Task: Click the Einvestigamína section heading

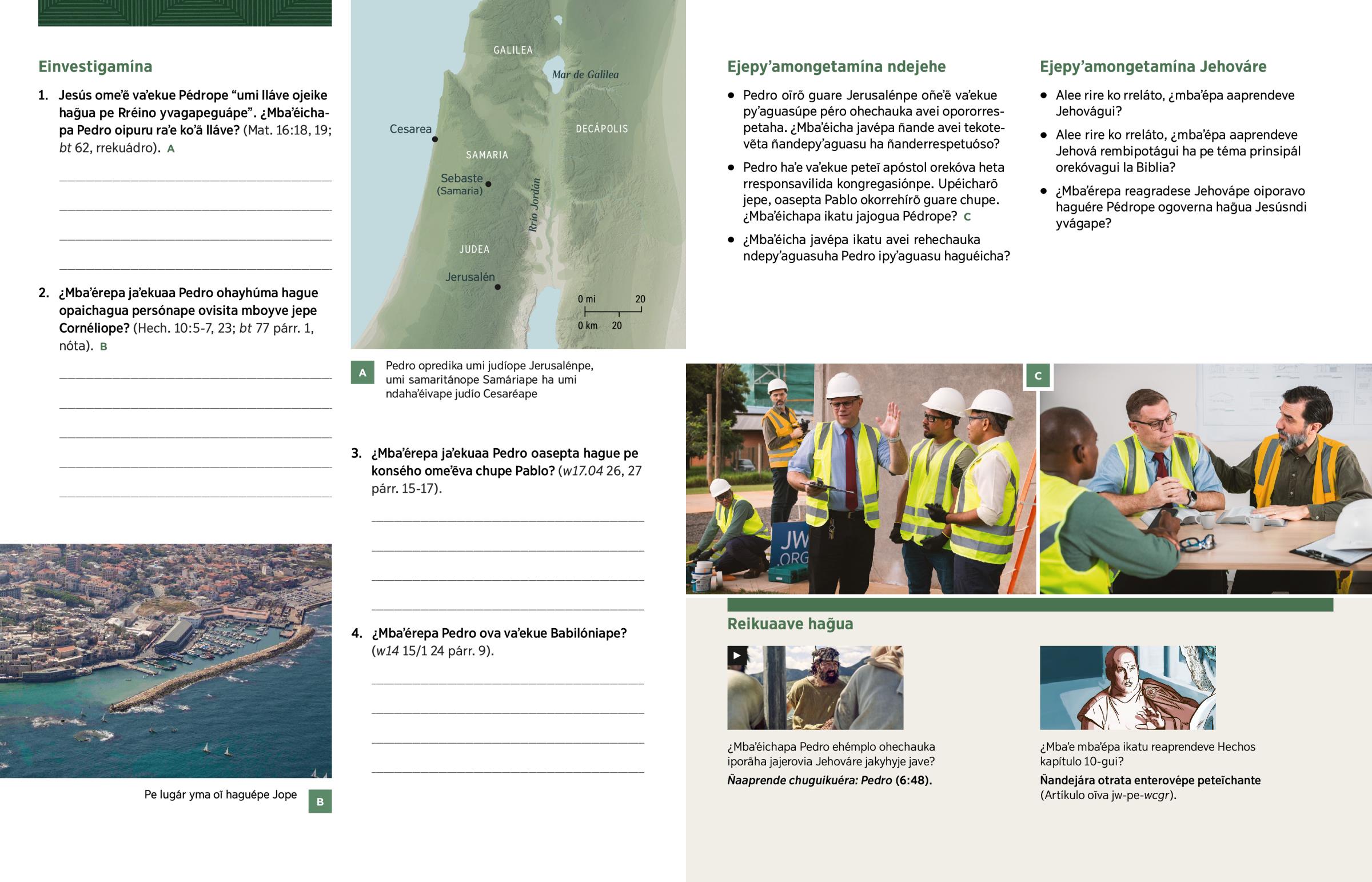Action: point(95,66)
